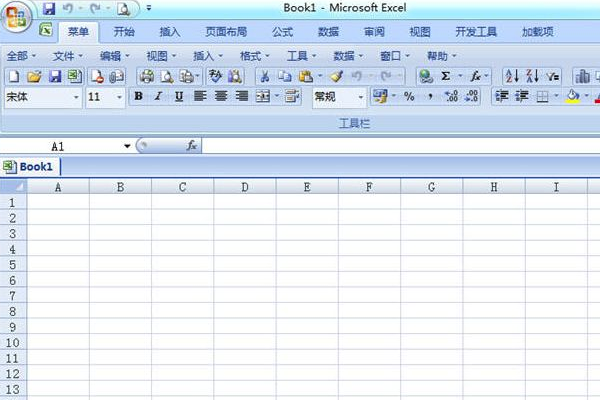
Task: Click the Insert Function fx icon in toolbar
Action: coord(475,76)
